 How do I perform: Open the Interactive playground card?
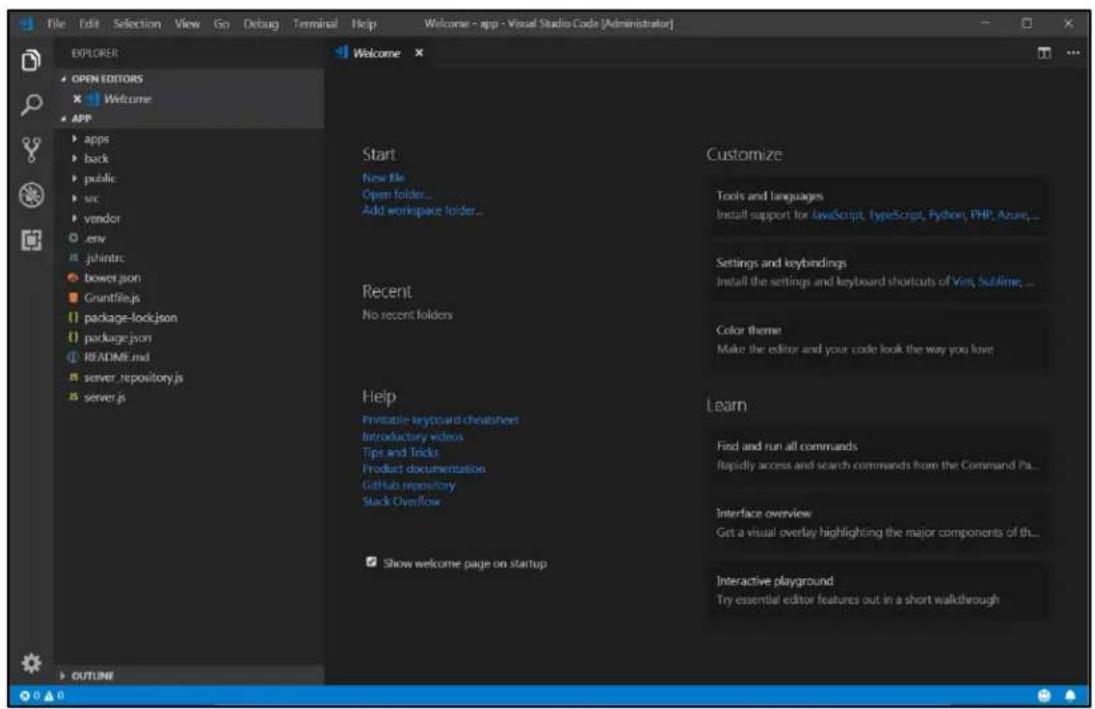click(x=878, y=590)
